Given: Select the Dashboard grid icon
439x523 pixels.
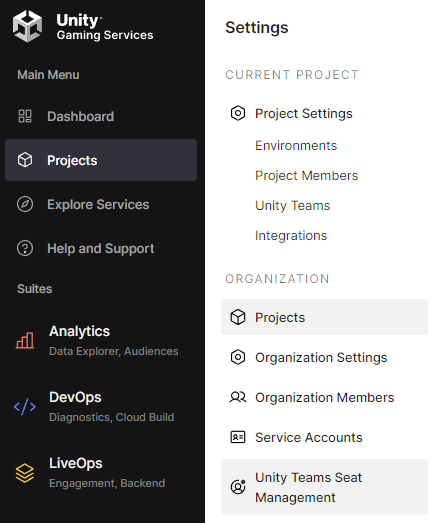Looking at the screenshot, I should (25, 116).
